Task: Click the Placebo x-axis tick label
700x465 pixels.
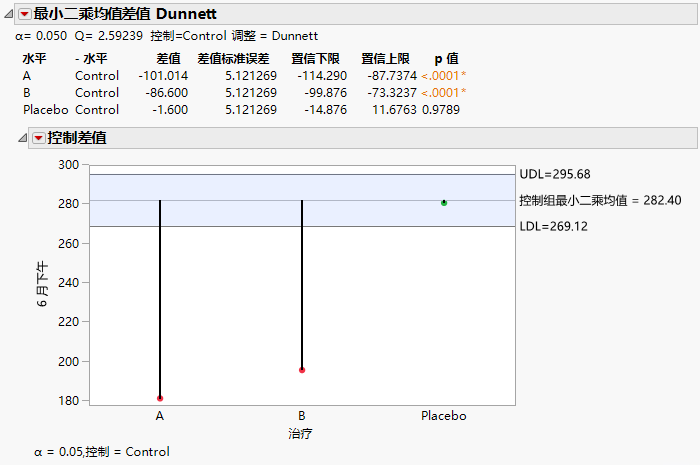Action: tap(444, 416)
